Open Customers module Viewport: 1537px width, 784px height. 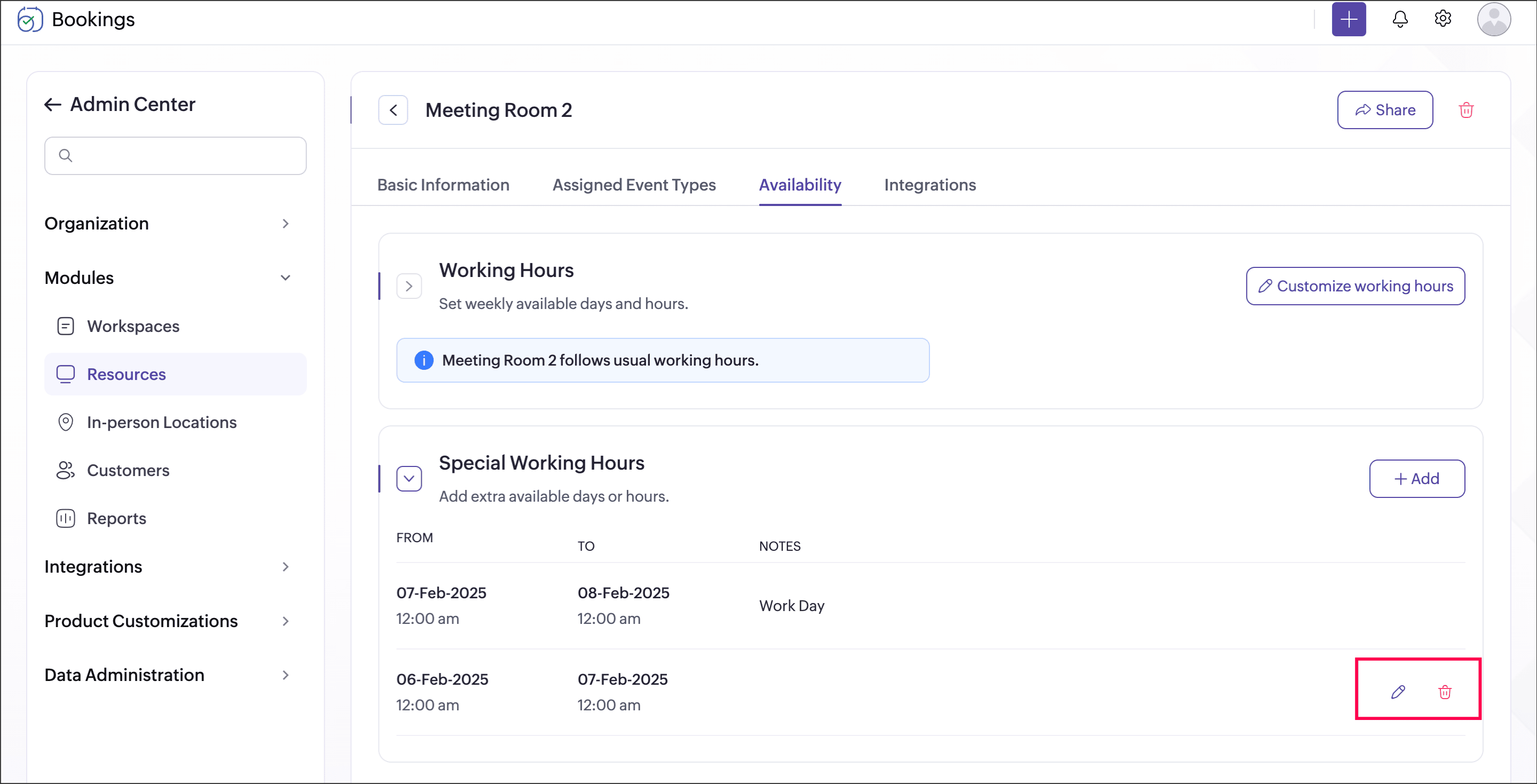128,470
